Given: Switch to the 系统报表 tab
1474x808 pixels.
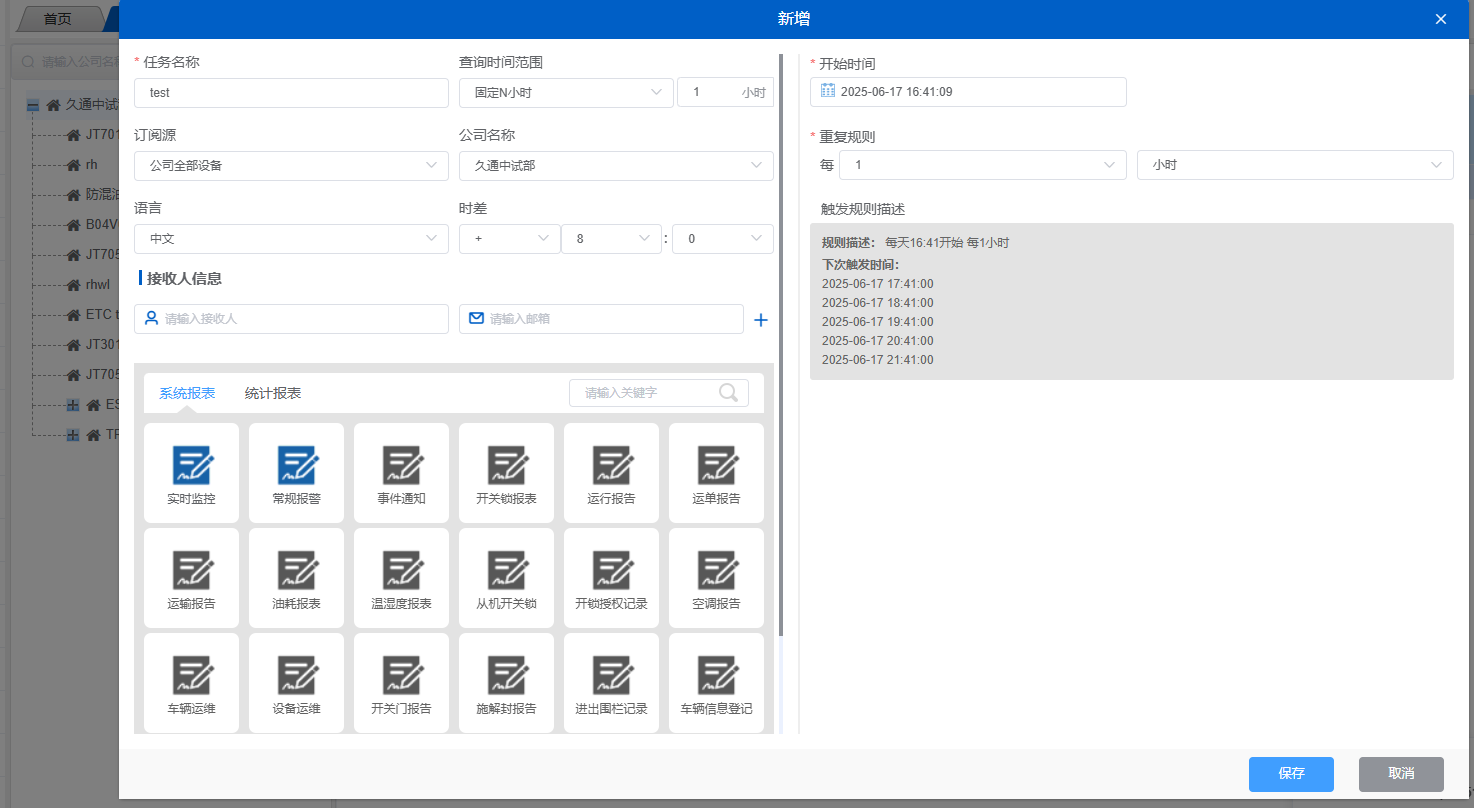Looking at the screenshot, I should pyautogui.click(x=187, y=393).
